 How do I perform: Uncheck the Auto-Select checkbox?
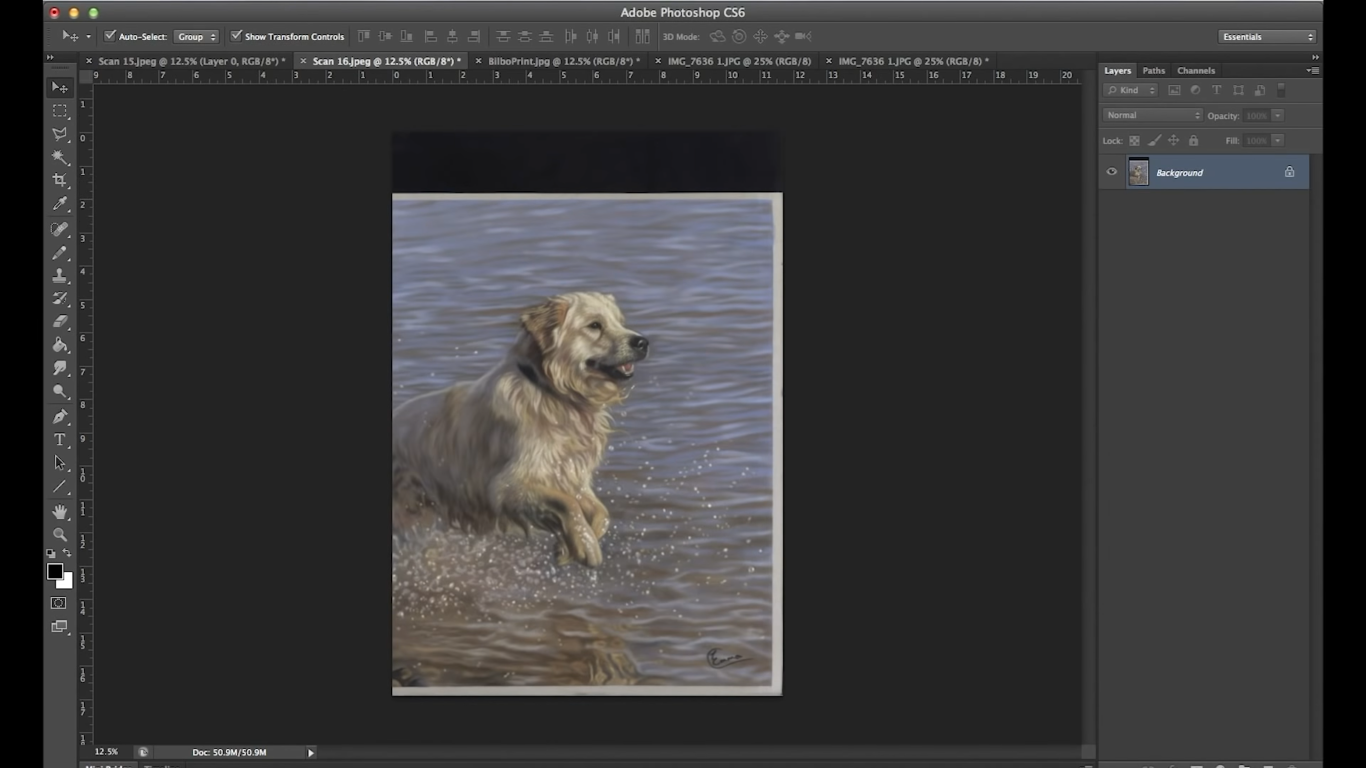[x=110, y=36]
